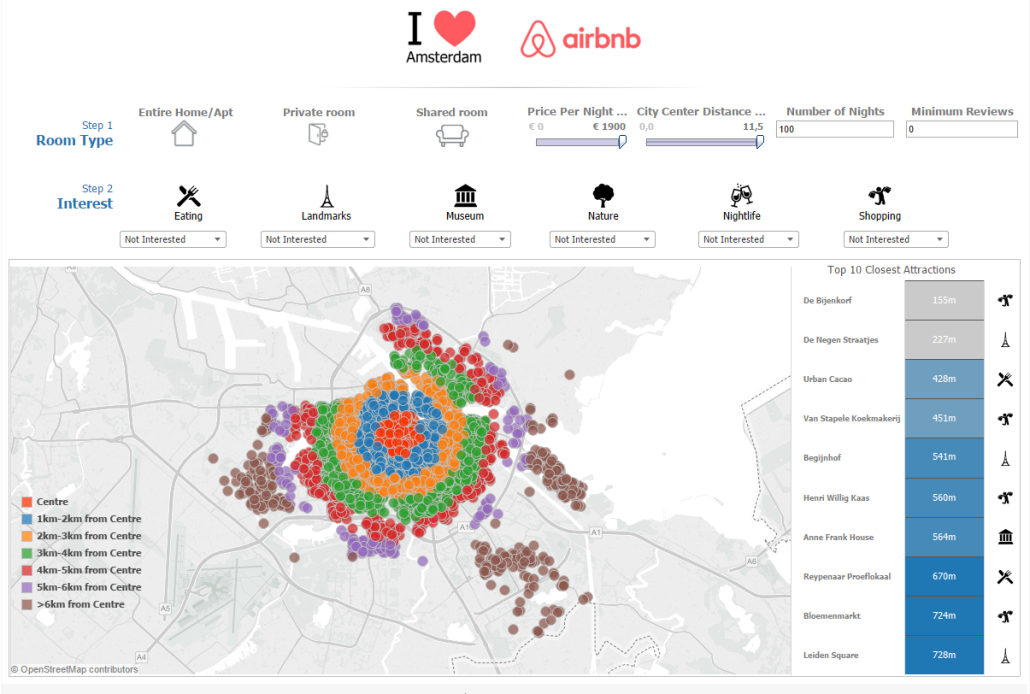Open the Landmarks interest dropdown
Viewport: 1030px width, 694px height.
[318, 239]
